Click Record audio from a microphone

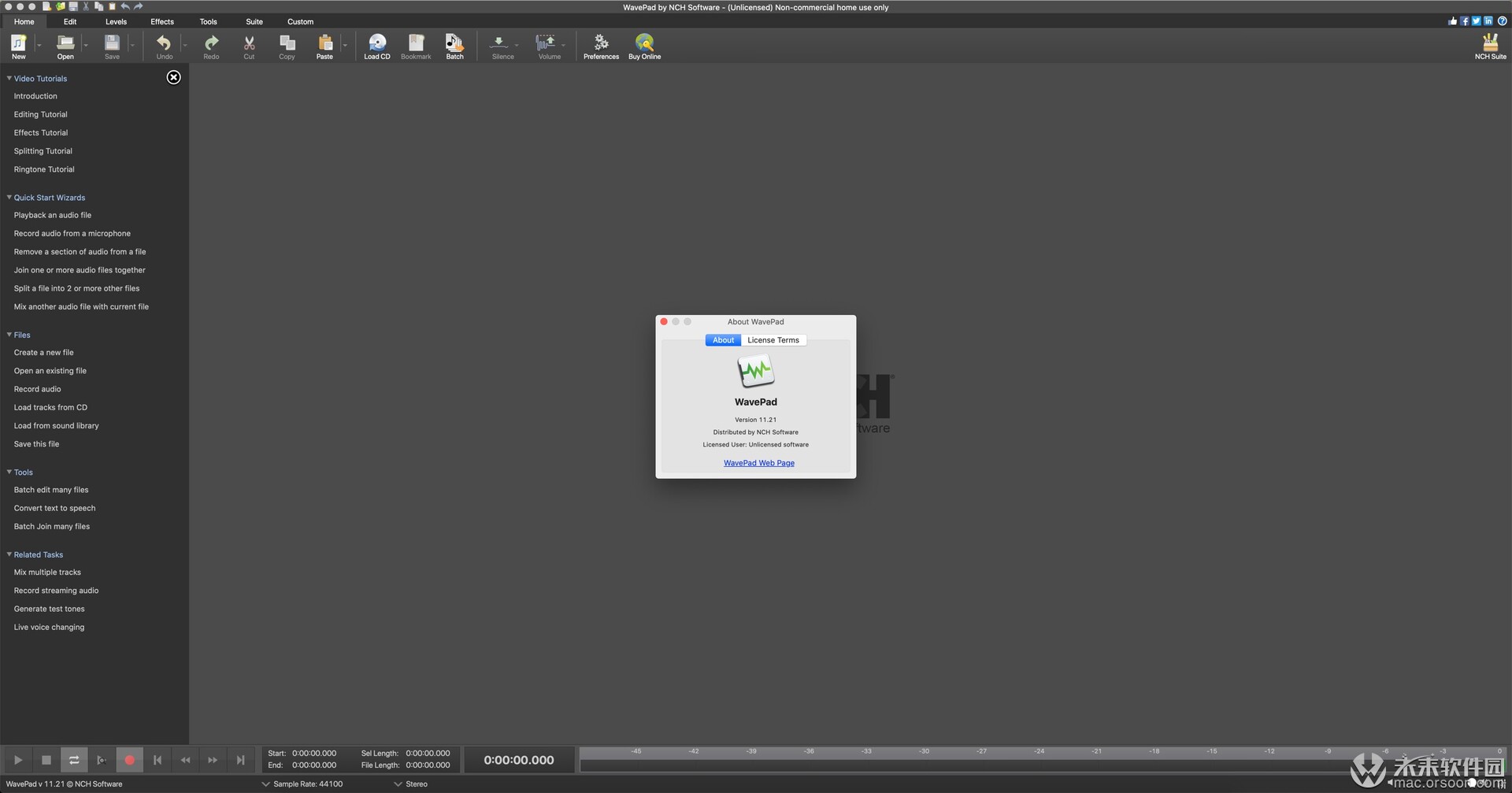pos(72,233)
